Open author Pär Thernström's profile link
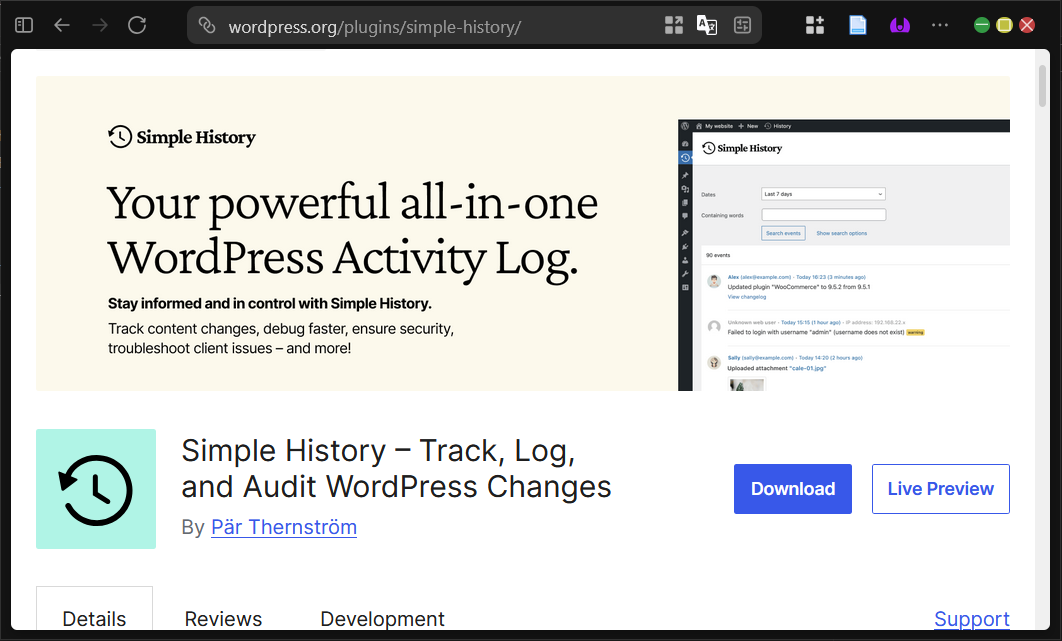 point(284,527)
